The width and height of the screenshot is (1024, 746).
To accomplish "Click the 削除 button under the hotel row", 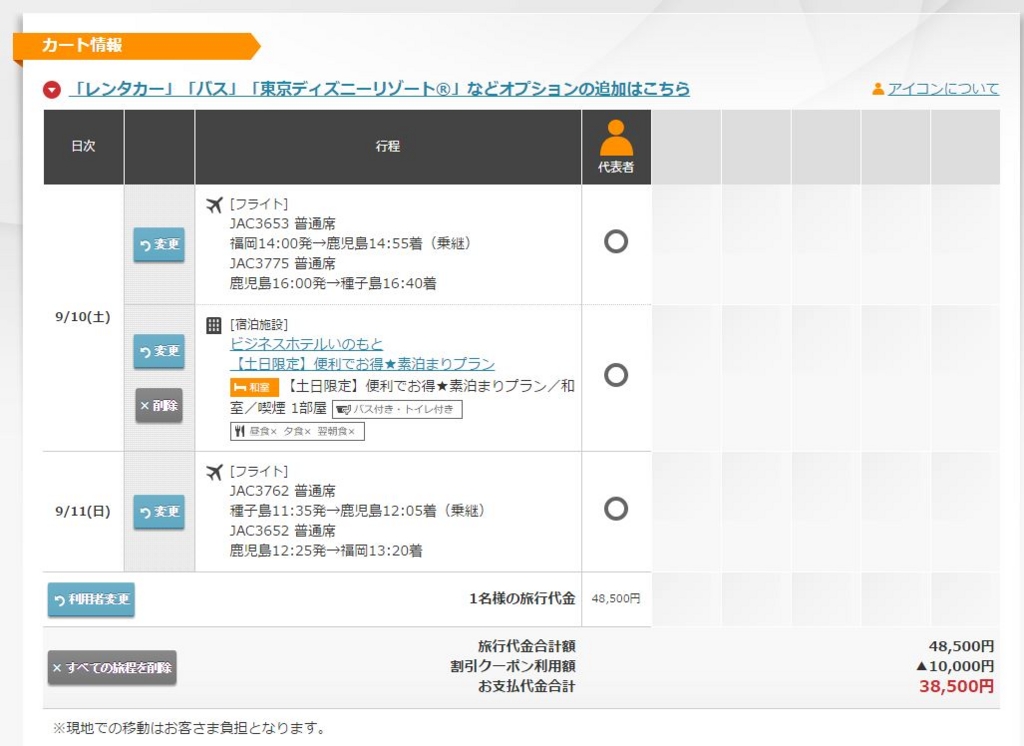I will [x=158, y=407].
